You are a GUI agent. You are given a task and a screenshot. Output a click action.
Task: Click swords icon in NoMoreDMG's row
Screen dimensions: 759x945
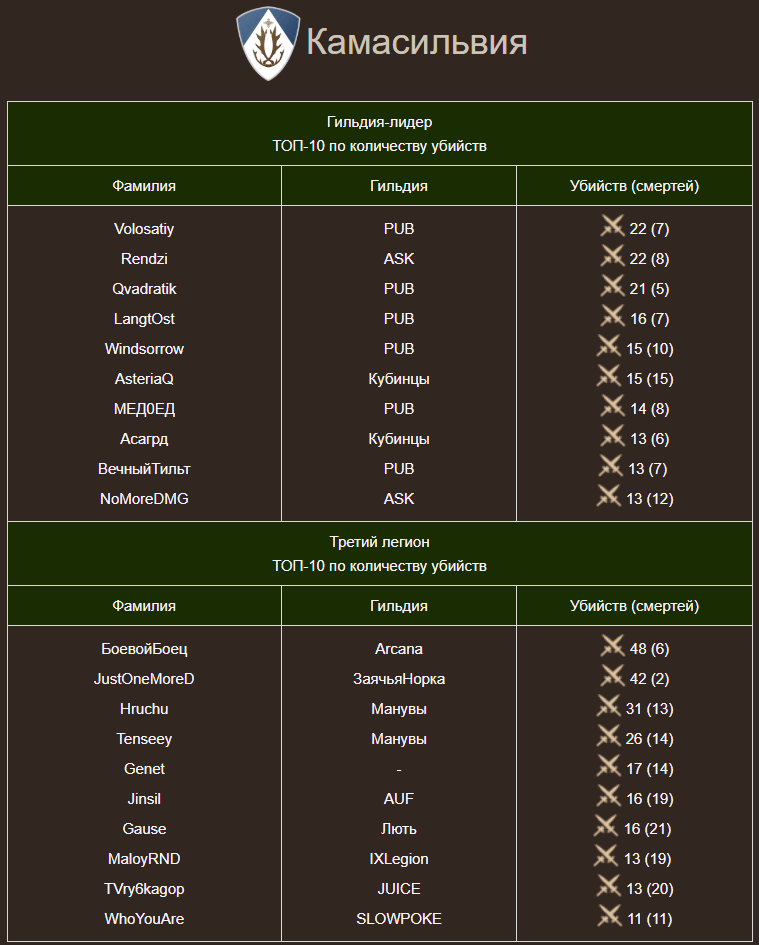[609, 497]
